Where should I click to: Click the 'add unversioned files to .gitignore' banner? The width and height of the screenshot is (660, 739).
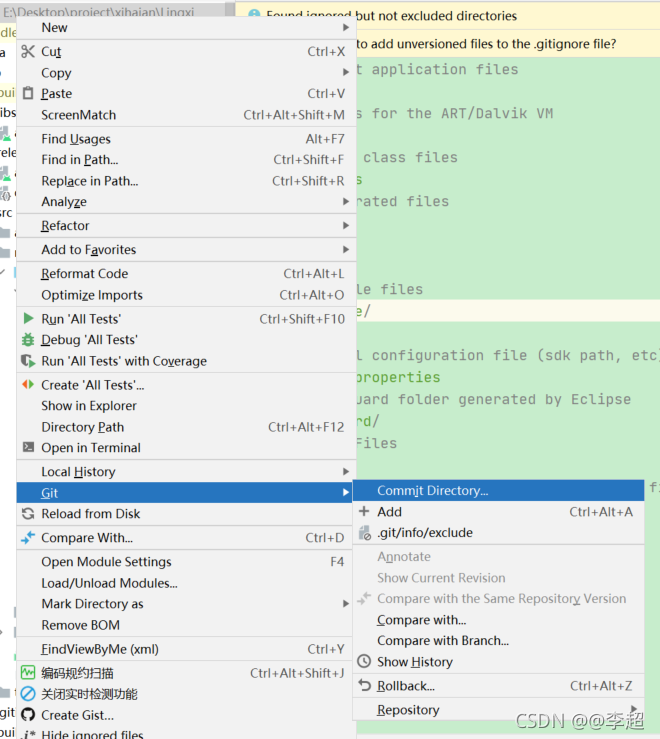tap(486, 44)
